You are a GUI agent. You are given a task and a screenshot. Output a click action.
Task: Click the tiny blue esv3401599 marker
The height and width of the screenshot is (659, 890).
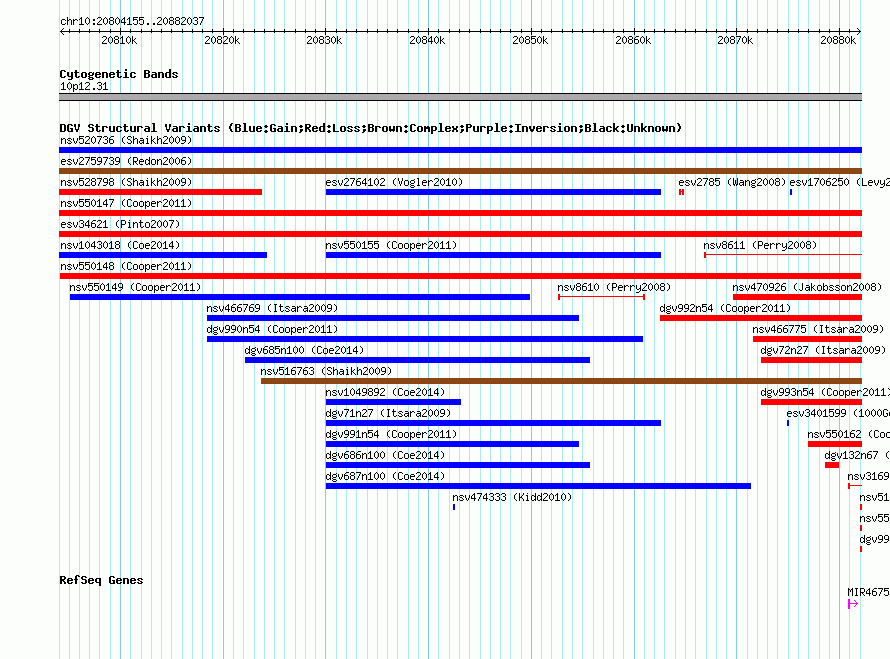coord(788,423)
